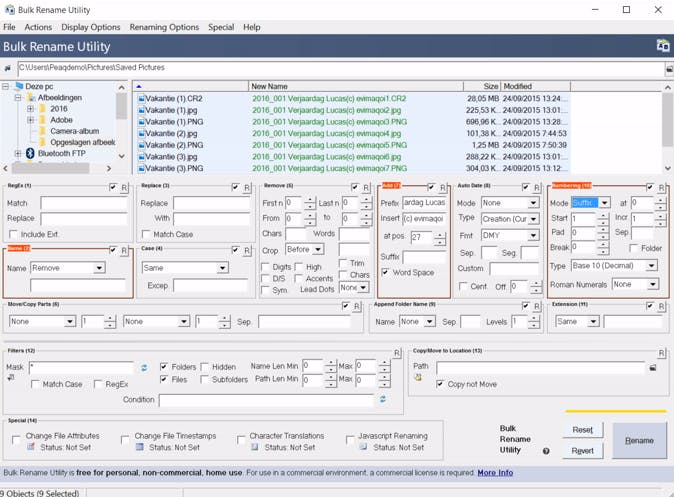The height and width of the screenshot is (497, 674).
Task: Open the Crop Before dropdown
Action: point(319,249)
